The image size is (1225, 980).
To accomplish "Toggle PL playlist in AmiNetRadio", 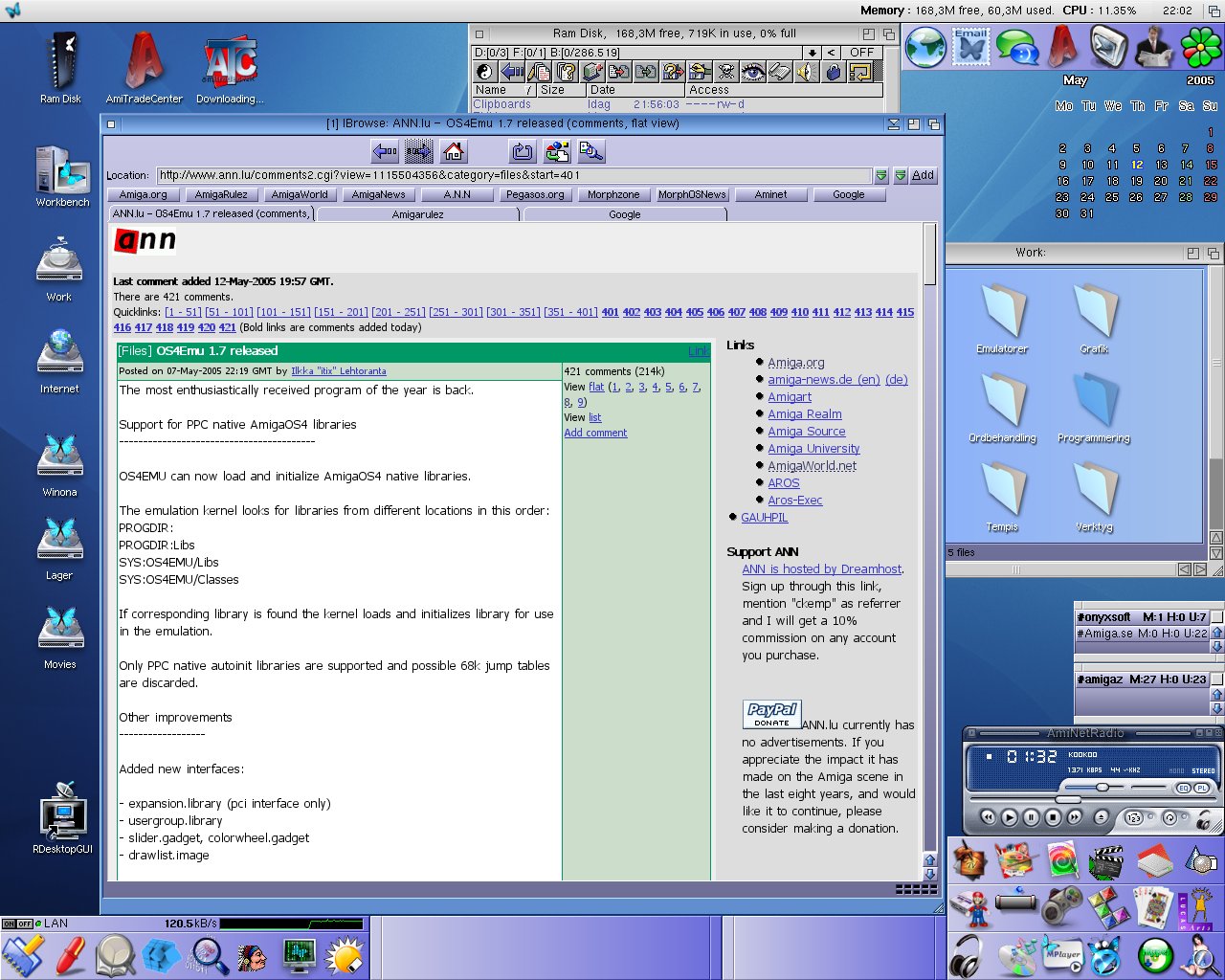I will (x=1200, y=788).
